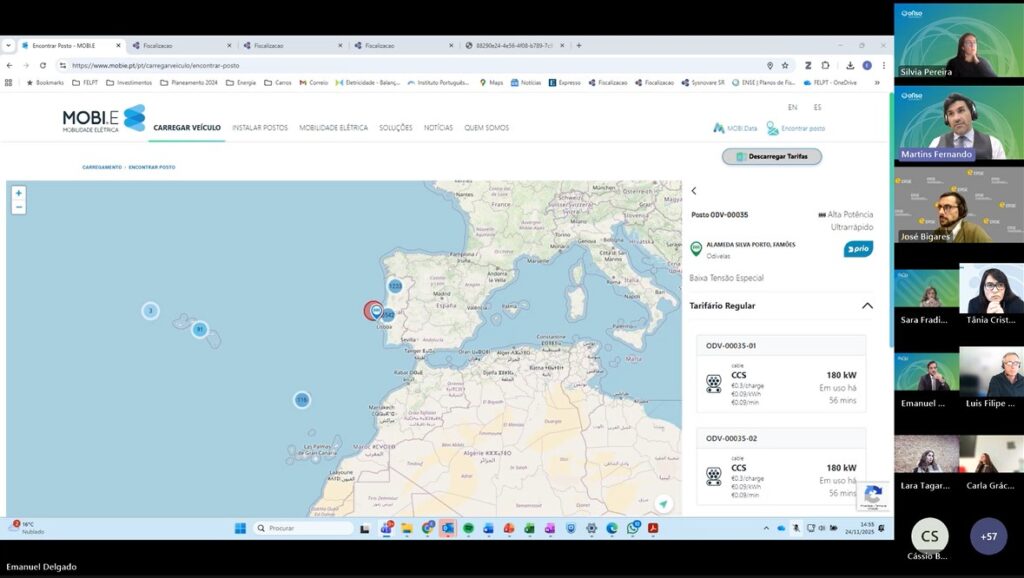Zoom out on the map
The image size is (1024, 578).
pyautogui.click(x=18, y=207)
